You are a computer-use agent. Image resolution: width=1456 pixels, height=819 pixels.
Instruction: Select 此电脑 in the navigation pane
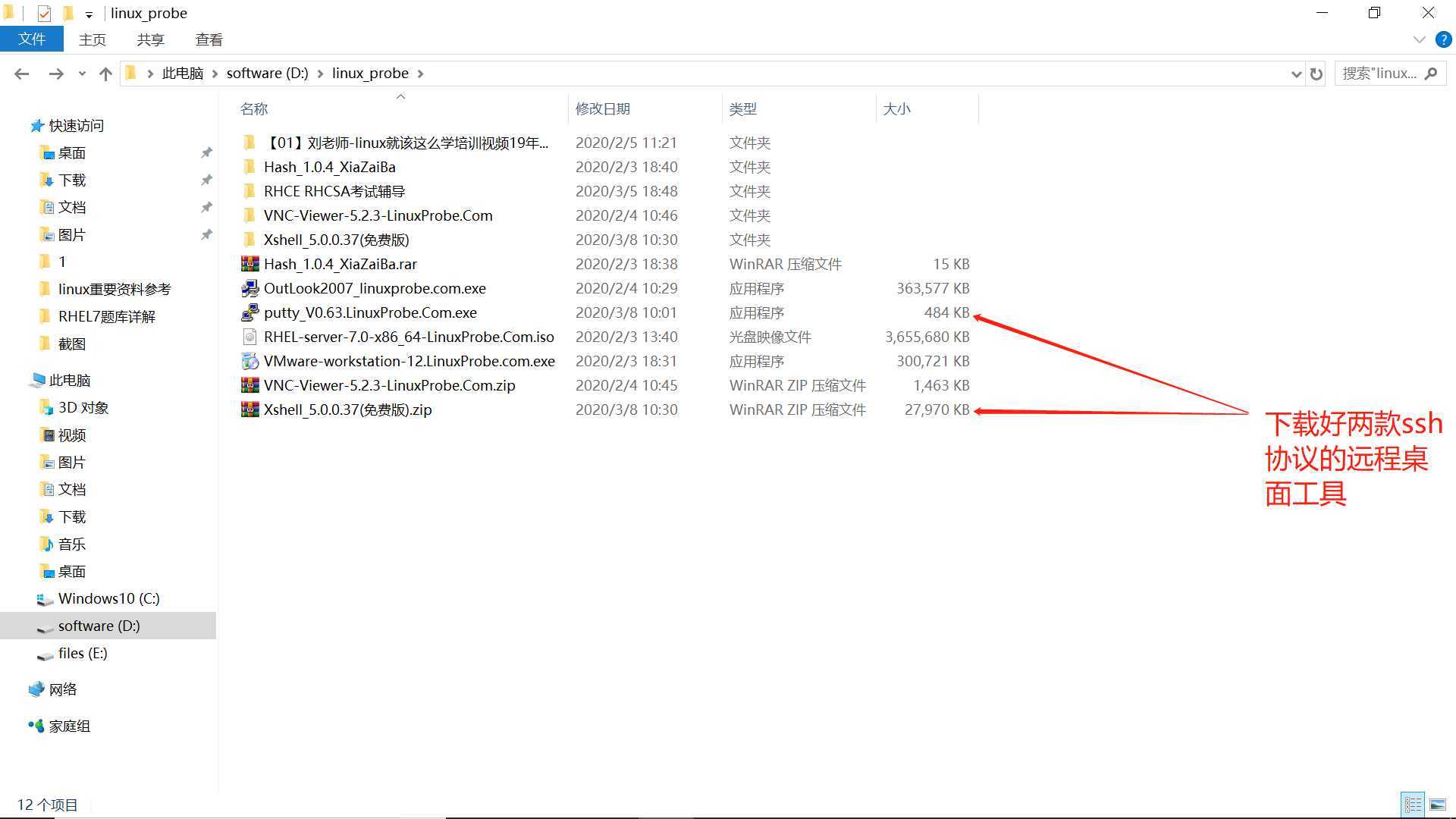[69, 381]
